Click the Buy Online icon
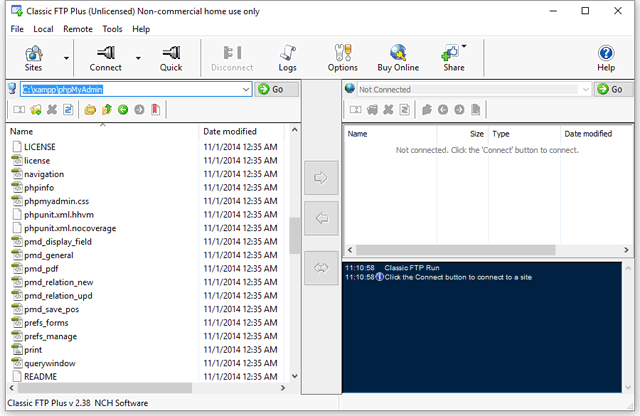The height and width of the screenshot is (416, 640). (x=398, y=58)
